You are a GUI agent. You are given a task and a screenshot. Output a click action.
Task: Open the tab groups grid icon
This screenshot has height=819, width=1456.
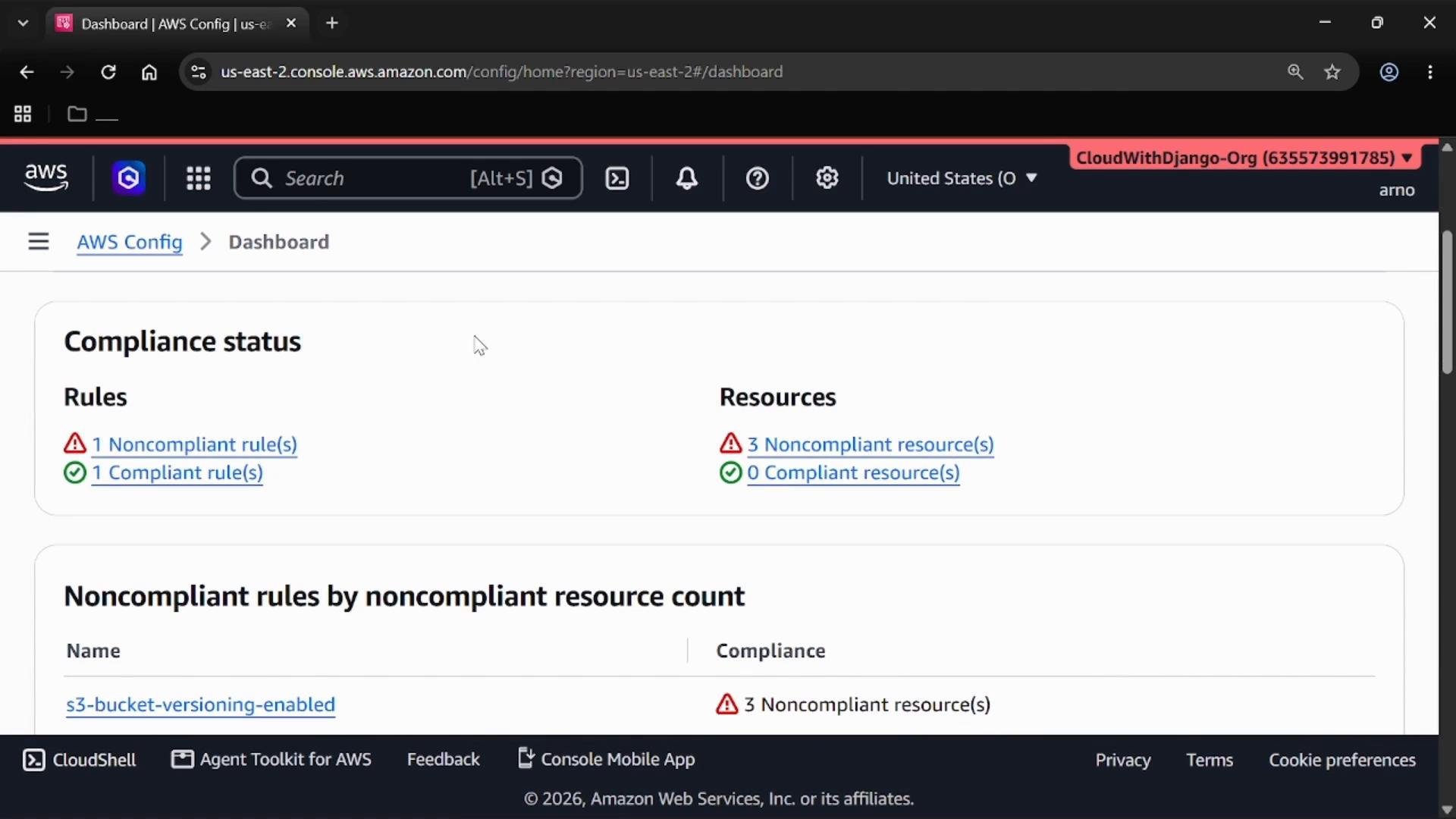(23, 114)
